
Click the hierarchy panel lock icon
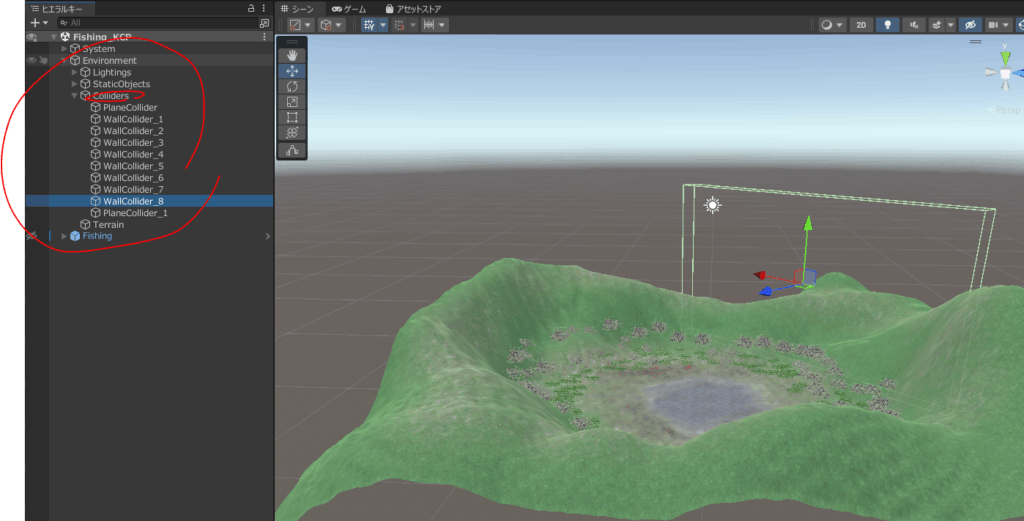coord(250,8)
